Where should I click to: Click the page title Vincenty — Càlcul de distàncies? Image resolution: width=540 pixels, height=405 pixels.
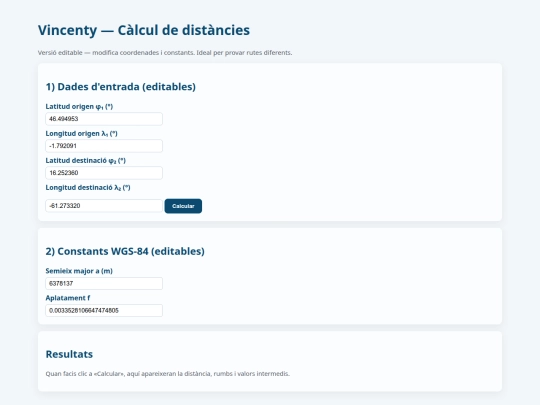[x=144, y=30]
